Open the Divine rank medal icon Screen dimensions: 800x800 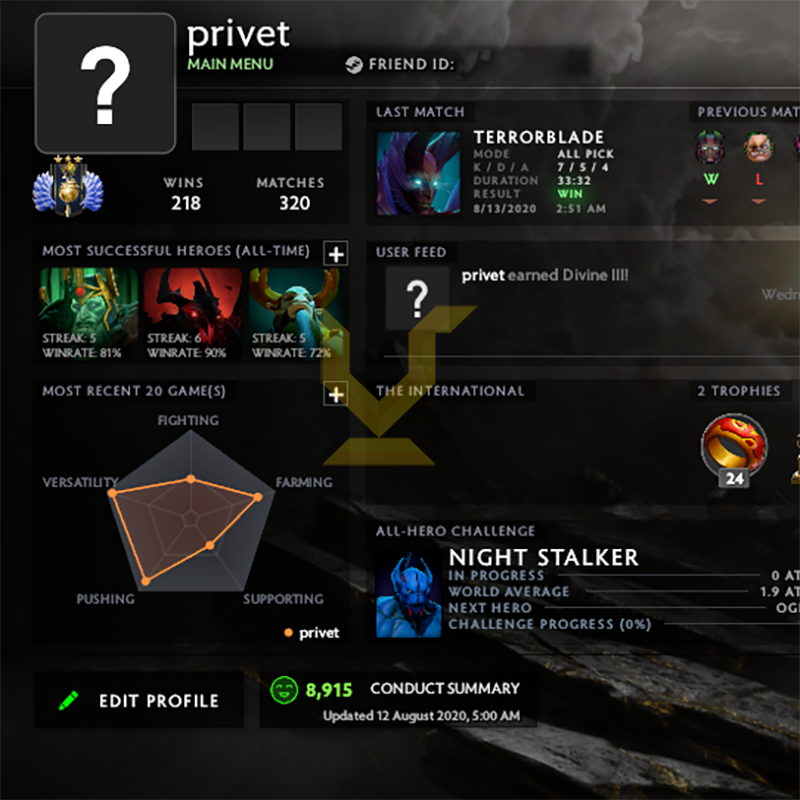[68, 186]
